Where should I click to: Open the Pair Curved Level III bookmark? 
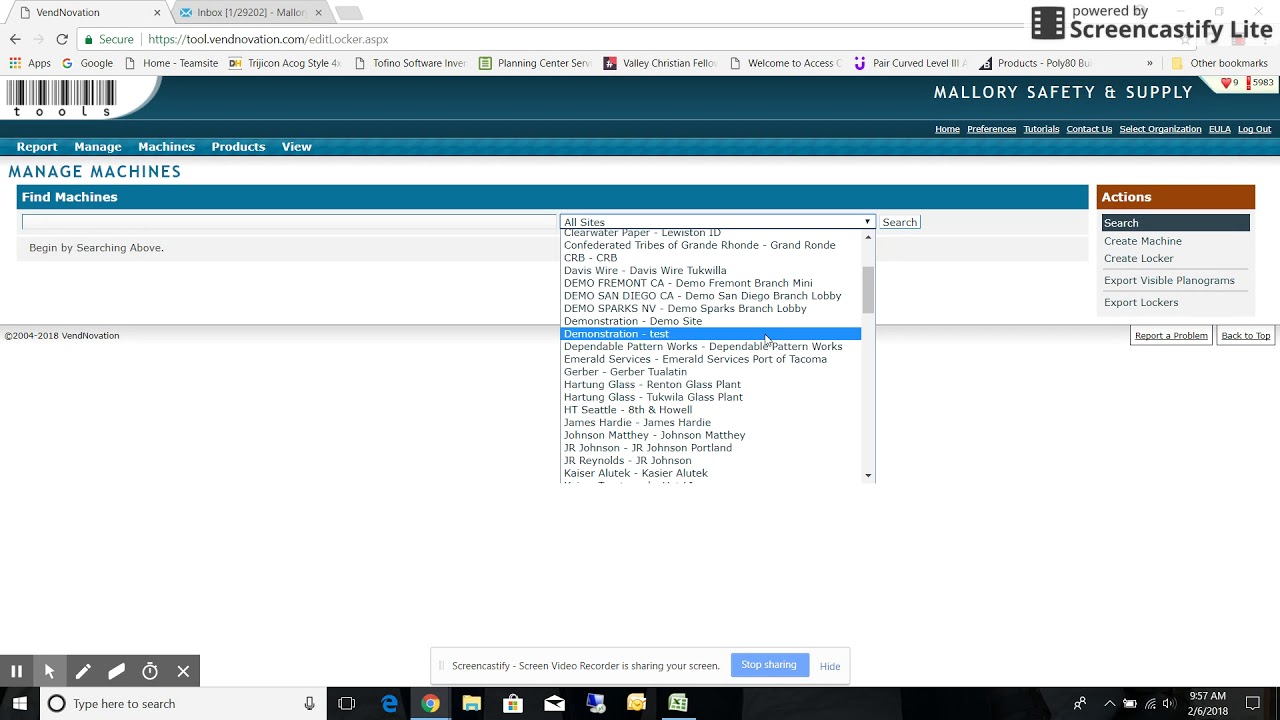[x=910, y=63]
